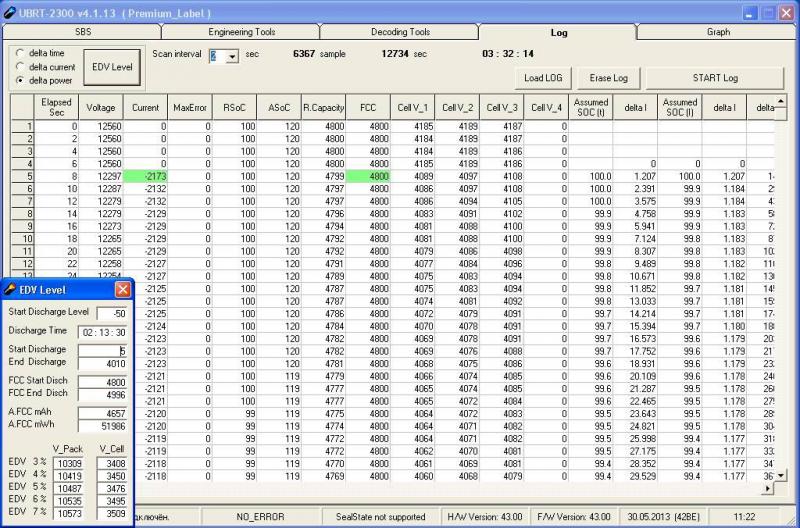This screenshot has width=800, height=528.
Task: Click the Start Discharge input field
Action: (x=102, y=351)
